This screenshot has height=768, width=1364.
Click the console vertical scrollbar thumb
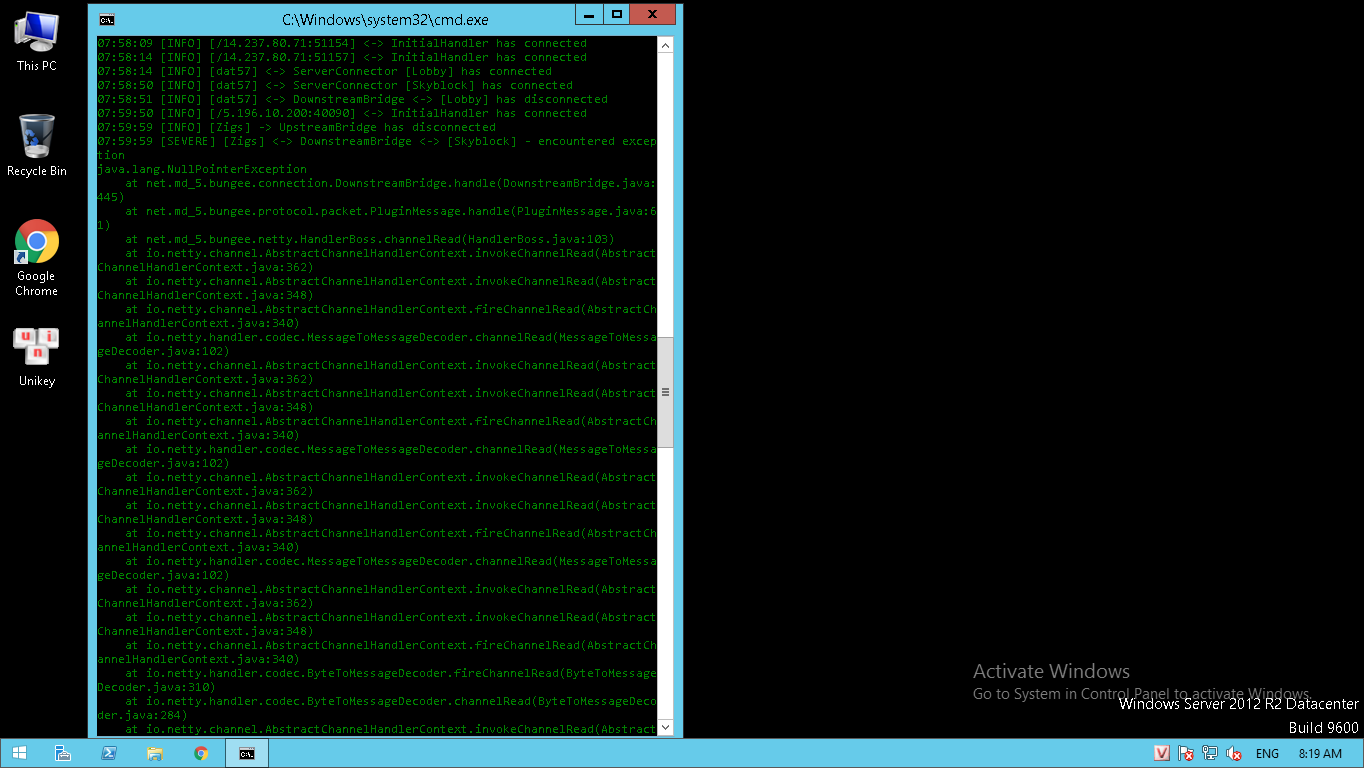point(666,392)
